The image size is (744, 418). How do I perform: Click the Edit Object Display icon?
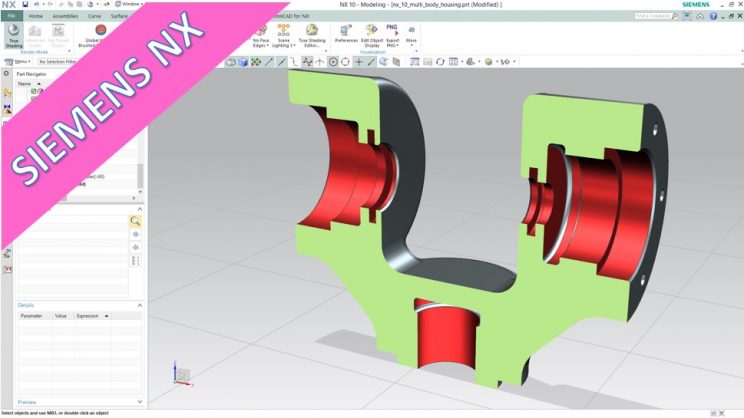371,35
